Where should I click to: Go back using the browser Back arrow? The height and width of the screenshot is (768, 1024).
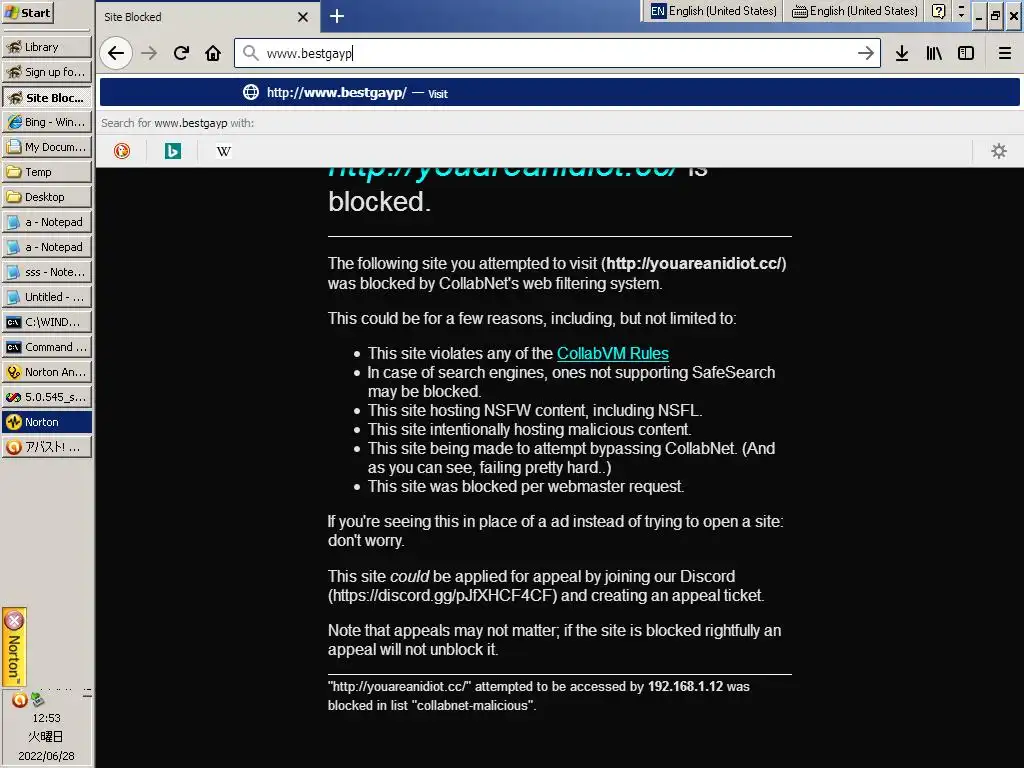[x=116, y=53]
